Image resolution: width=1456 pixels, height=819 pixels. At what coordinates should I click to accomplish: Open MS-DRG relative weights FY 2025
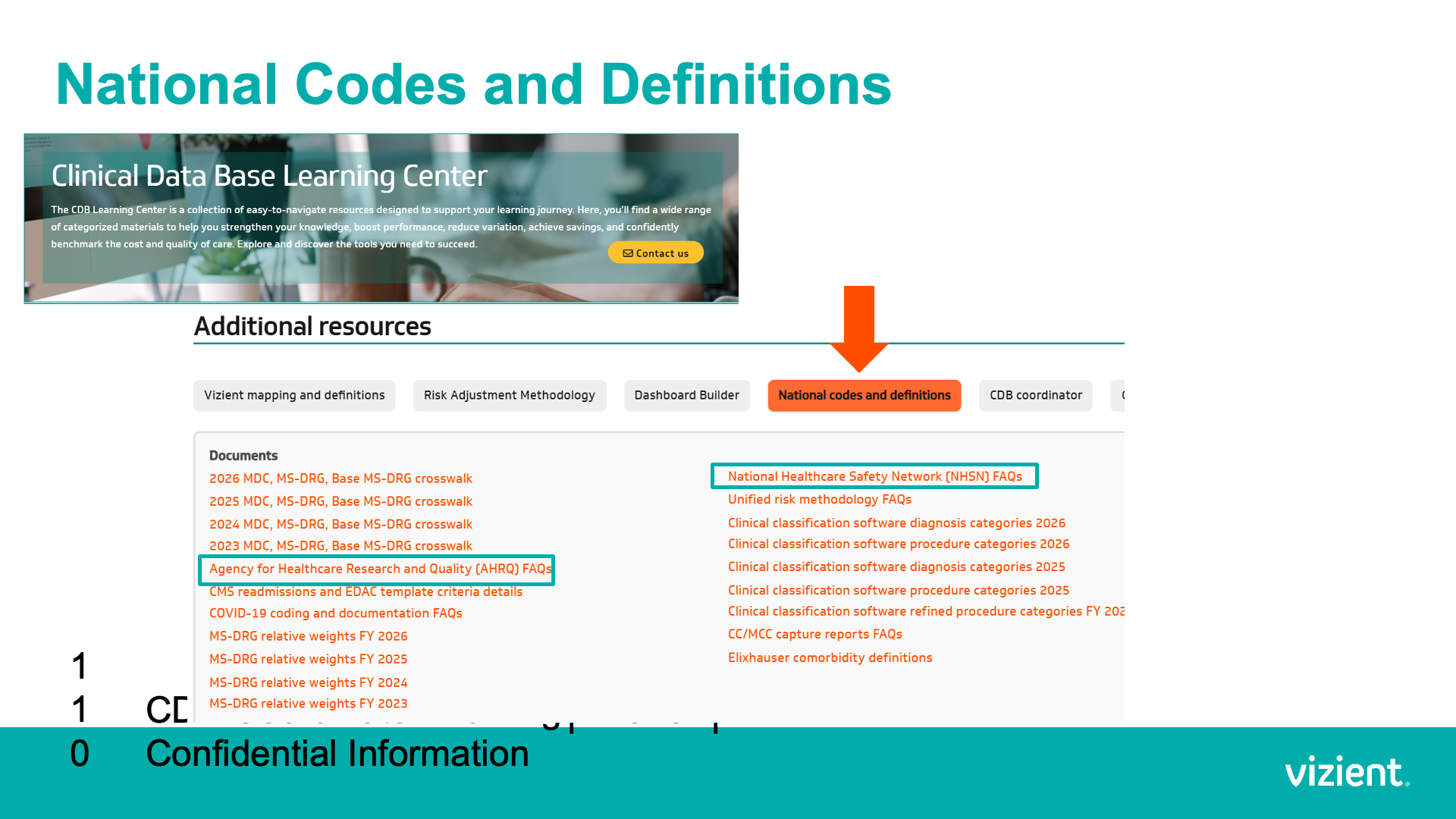click(x=308, y=659)
